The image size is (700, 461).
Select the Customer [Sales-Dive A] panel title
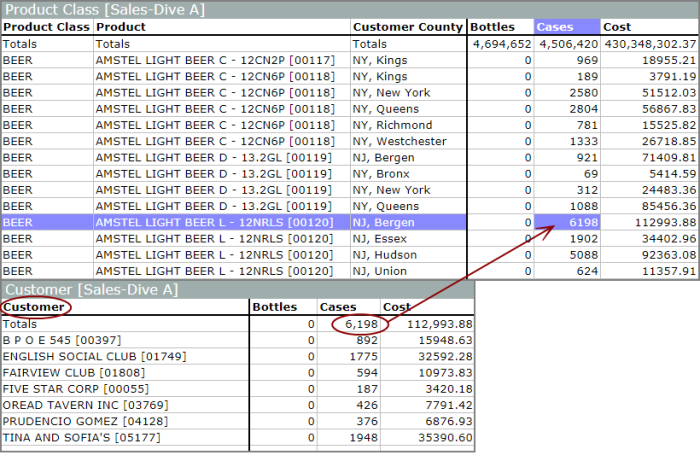92,290
